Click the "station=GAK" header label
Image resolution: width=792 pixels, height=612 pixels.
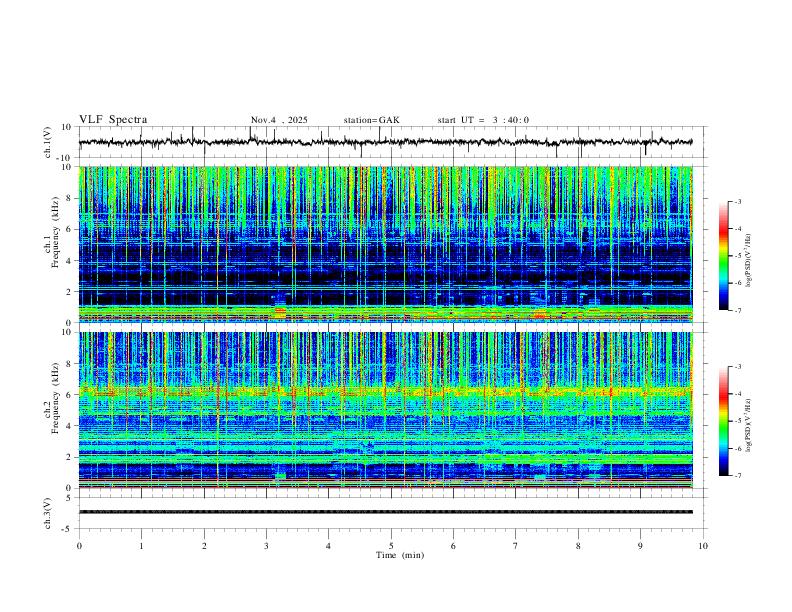[x=371, y=120]
